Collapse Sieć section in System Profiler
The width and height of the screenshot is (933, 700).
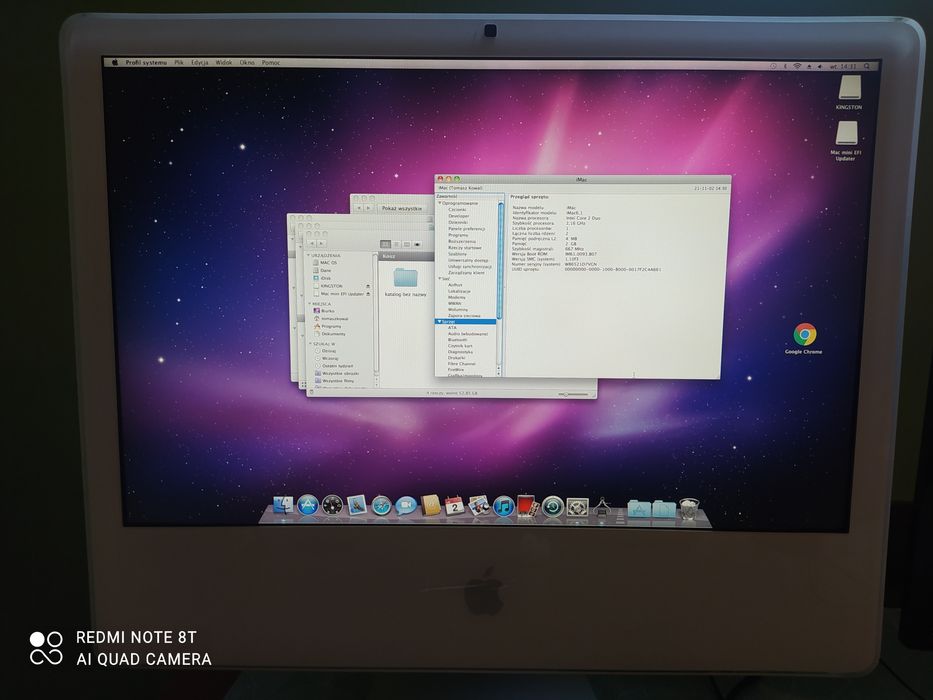tap(440, 279)
